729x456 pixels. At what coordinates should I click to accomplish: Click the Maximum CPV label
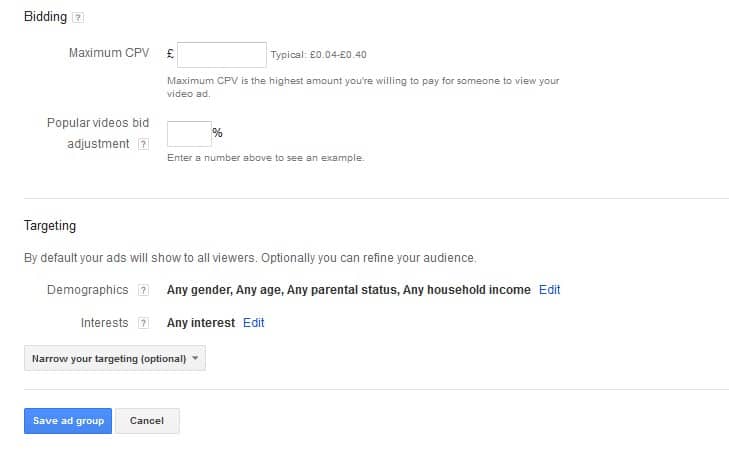(109, 53)
